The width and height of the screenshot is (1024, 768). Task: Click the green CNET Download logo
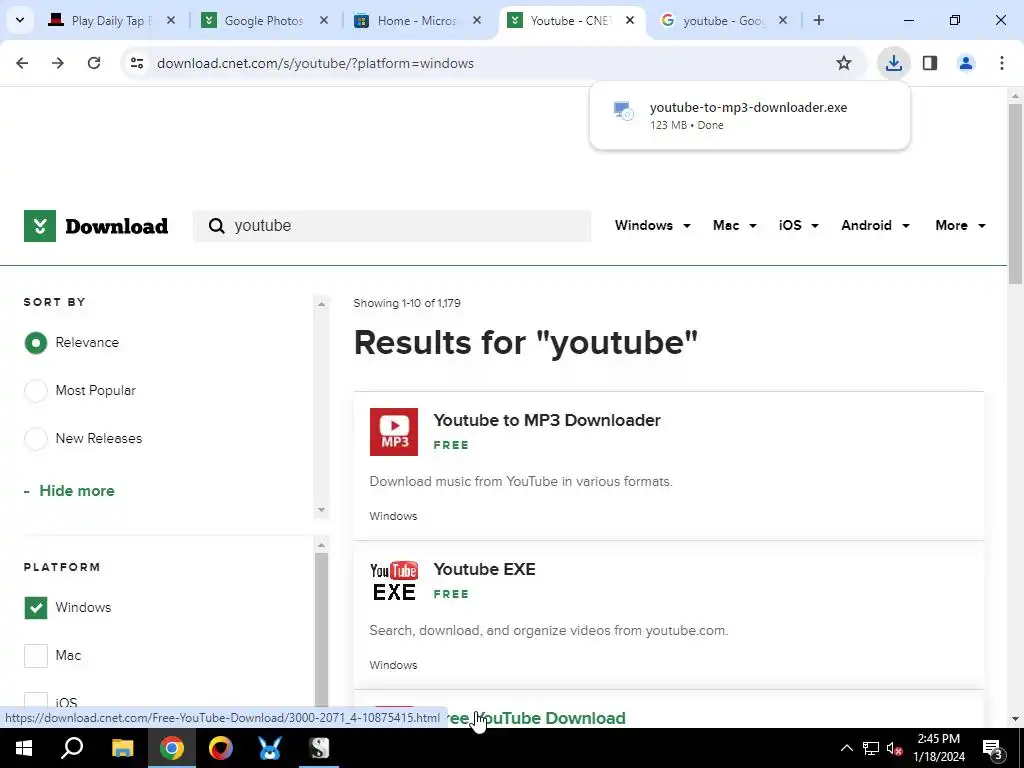tap(40, 226)
